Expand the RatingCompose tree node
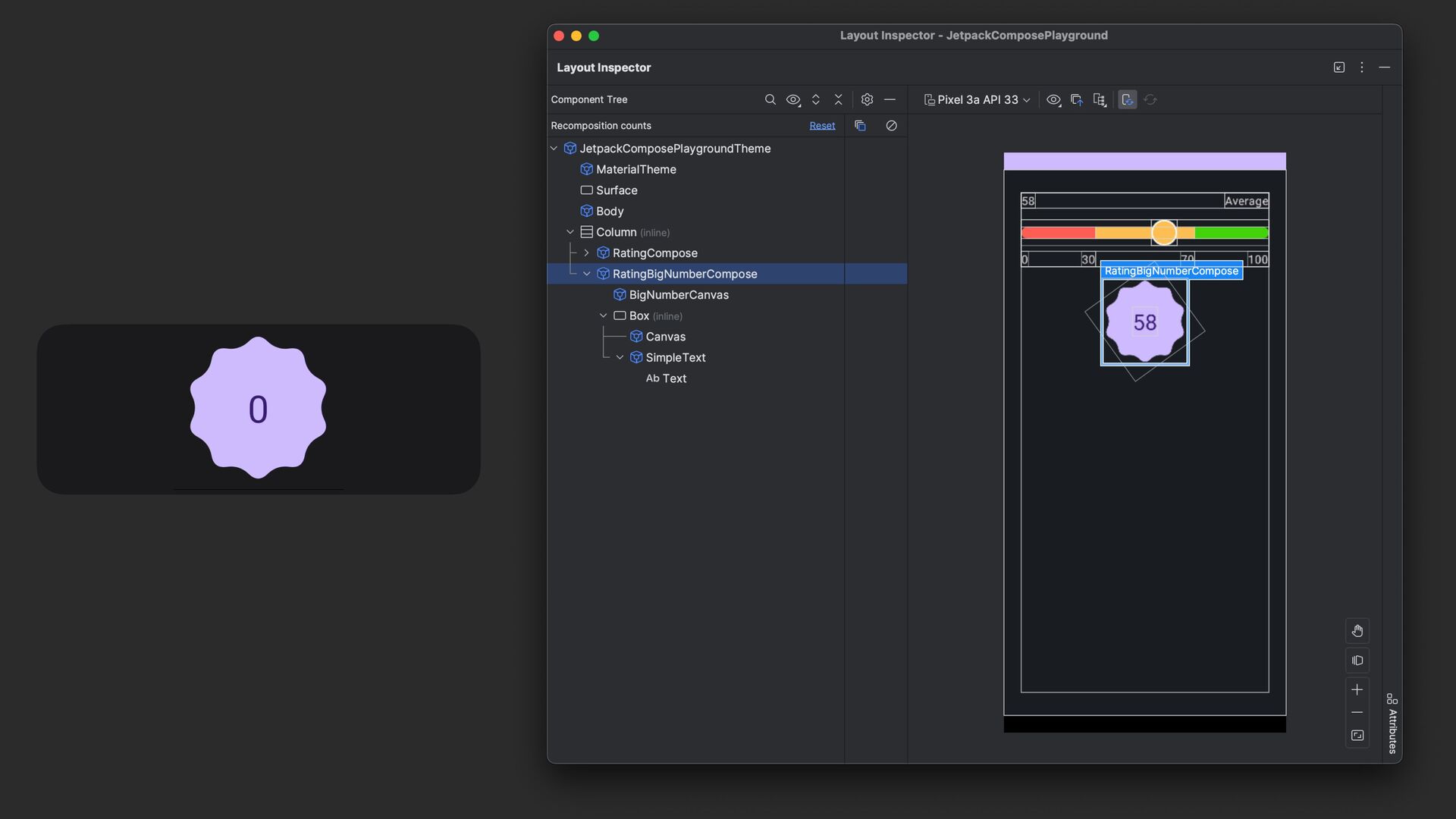The height and width of the screenshot is (819, 1456). tap(586, 253)
